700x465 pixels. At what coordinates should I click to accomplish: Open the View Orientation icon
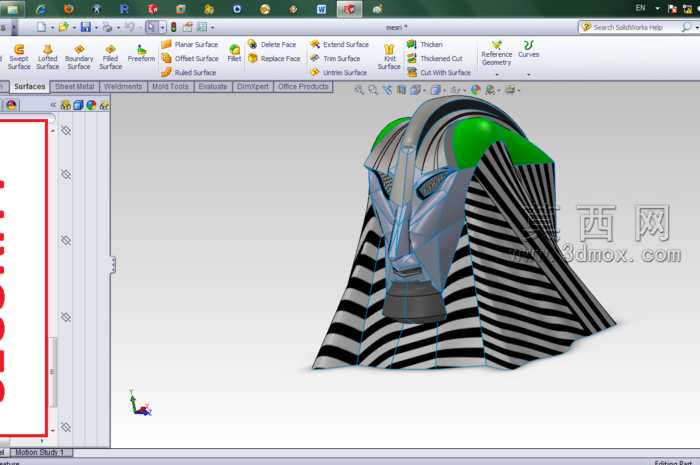click(415, 90)
